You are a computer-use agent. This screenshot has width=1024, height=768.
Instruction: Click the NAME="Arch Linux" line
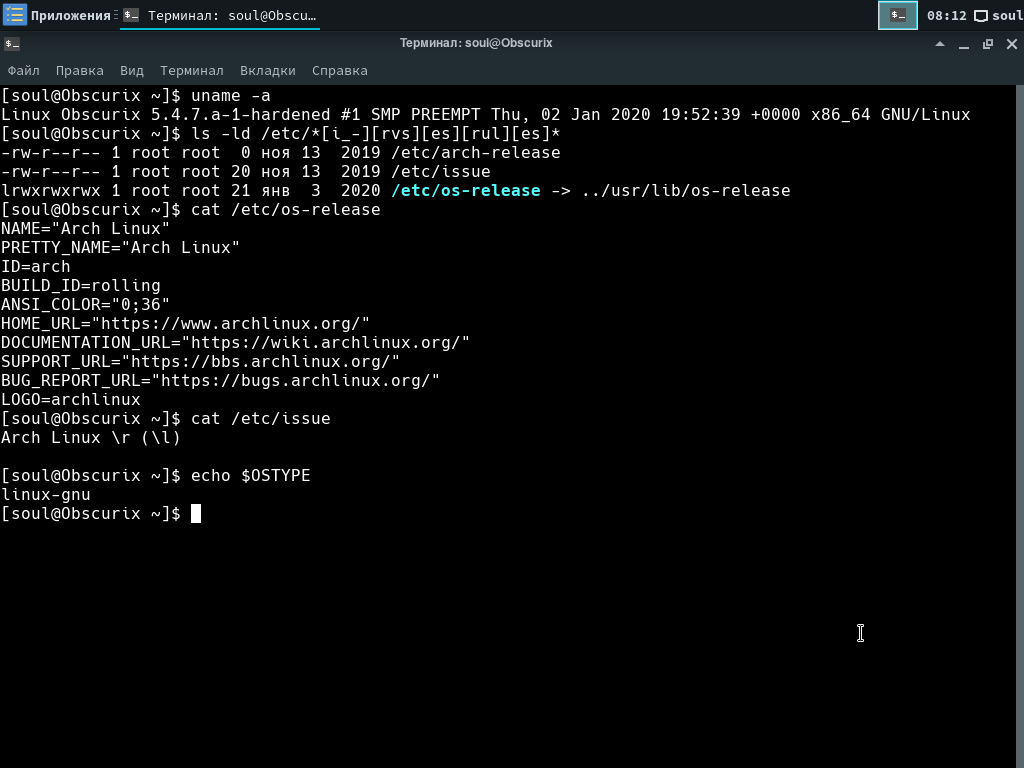pos(86,229)
